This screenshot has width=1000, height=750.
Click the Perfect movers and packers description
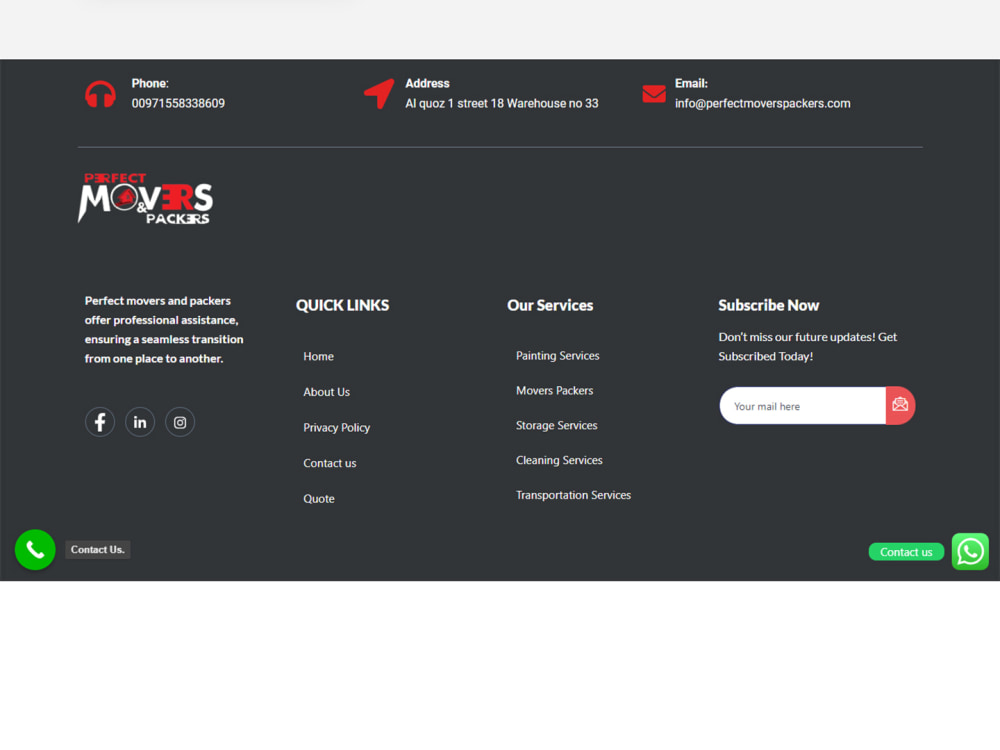[164, 330]
